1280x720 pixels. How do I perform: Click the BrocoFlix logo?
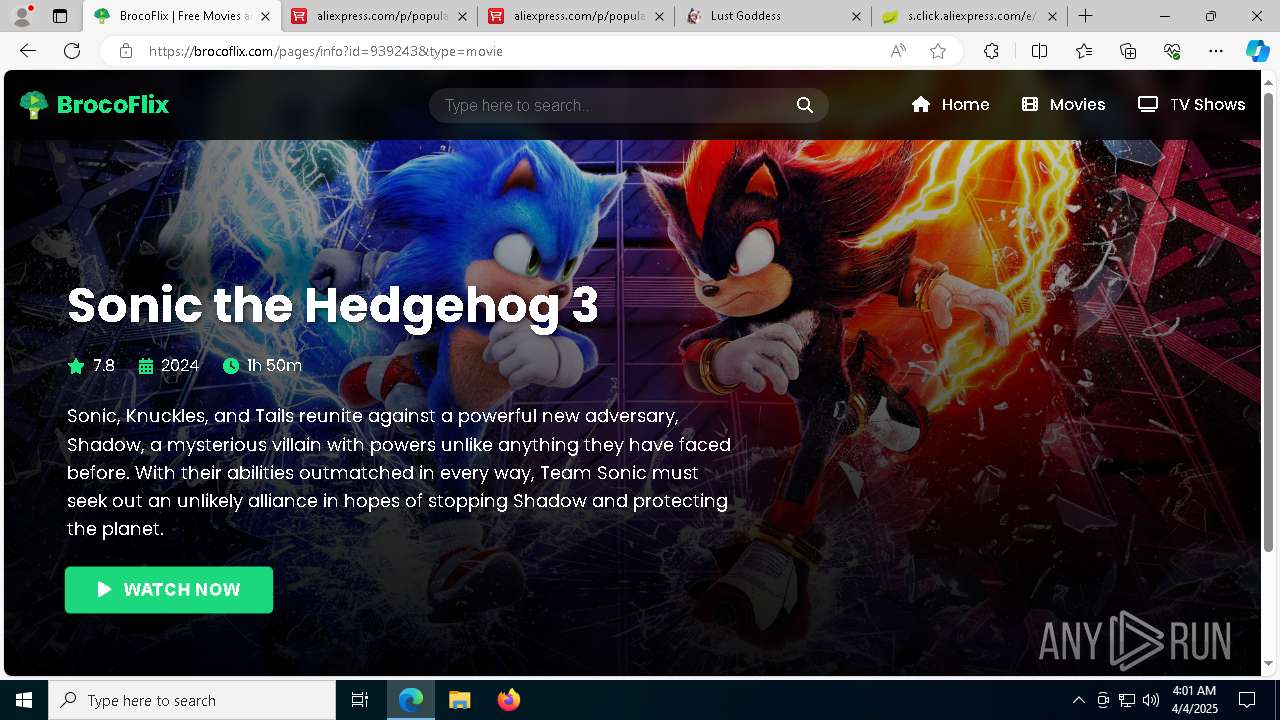95,105
